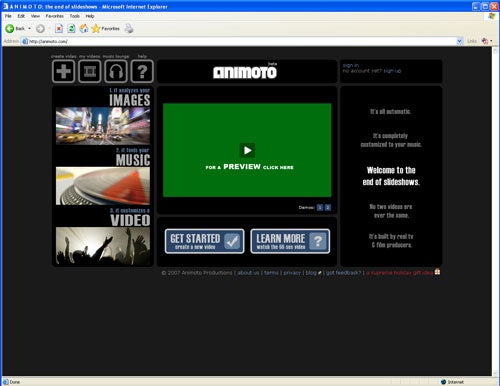Click the Refresh page toolbar icon
This screenshot has height=386, width=500.
click(x=71, y=29)
